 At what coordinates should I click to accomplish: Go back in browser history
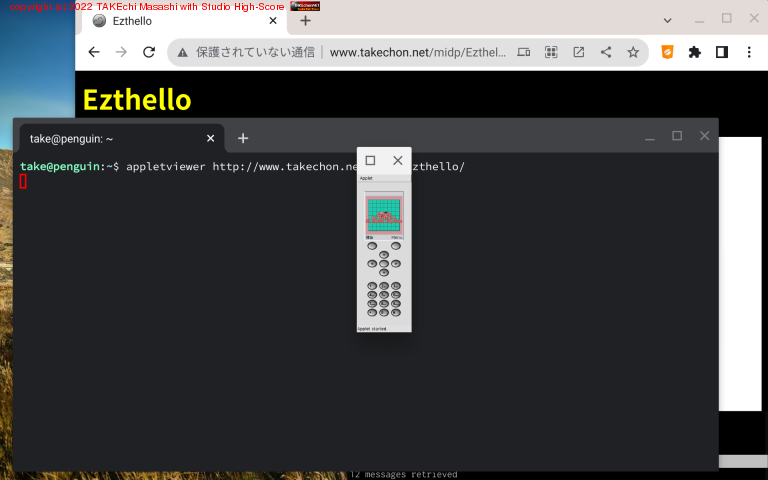pos(94,53)
